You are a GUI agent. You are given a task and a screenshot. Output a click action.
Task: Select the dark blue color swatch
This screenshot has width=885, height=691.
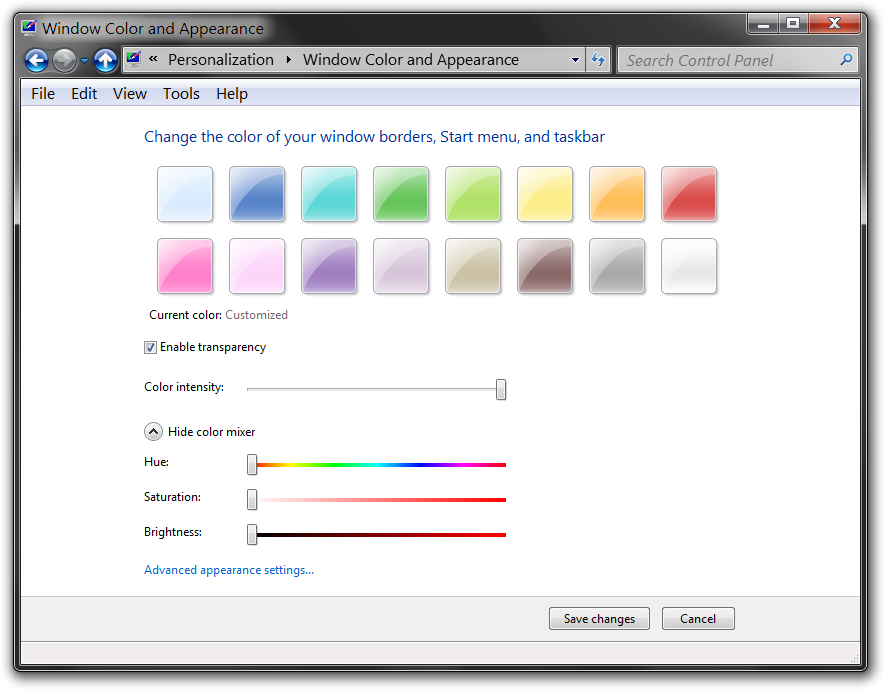coord(257,194)
